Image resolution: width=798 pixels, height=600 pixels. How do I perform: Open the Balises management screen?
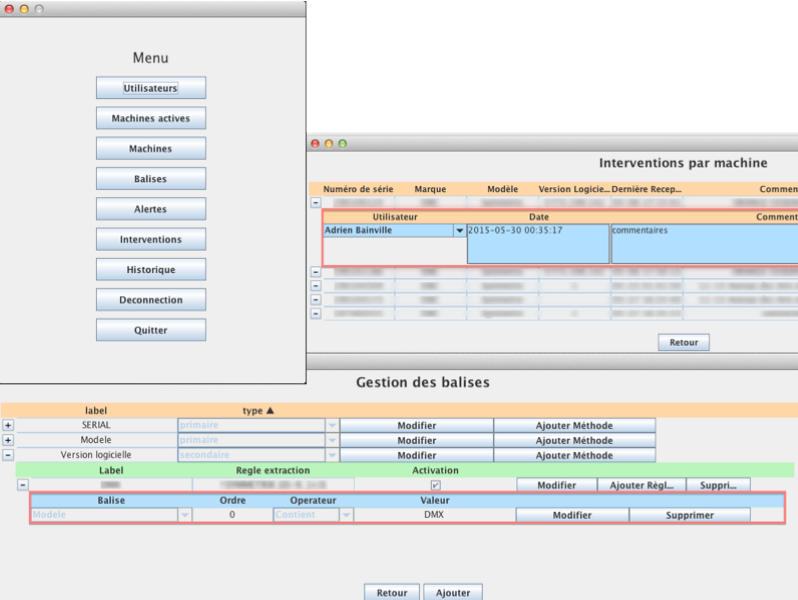151,179
